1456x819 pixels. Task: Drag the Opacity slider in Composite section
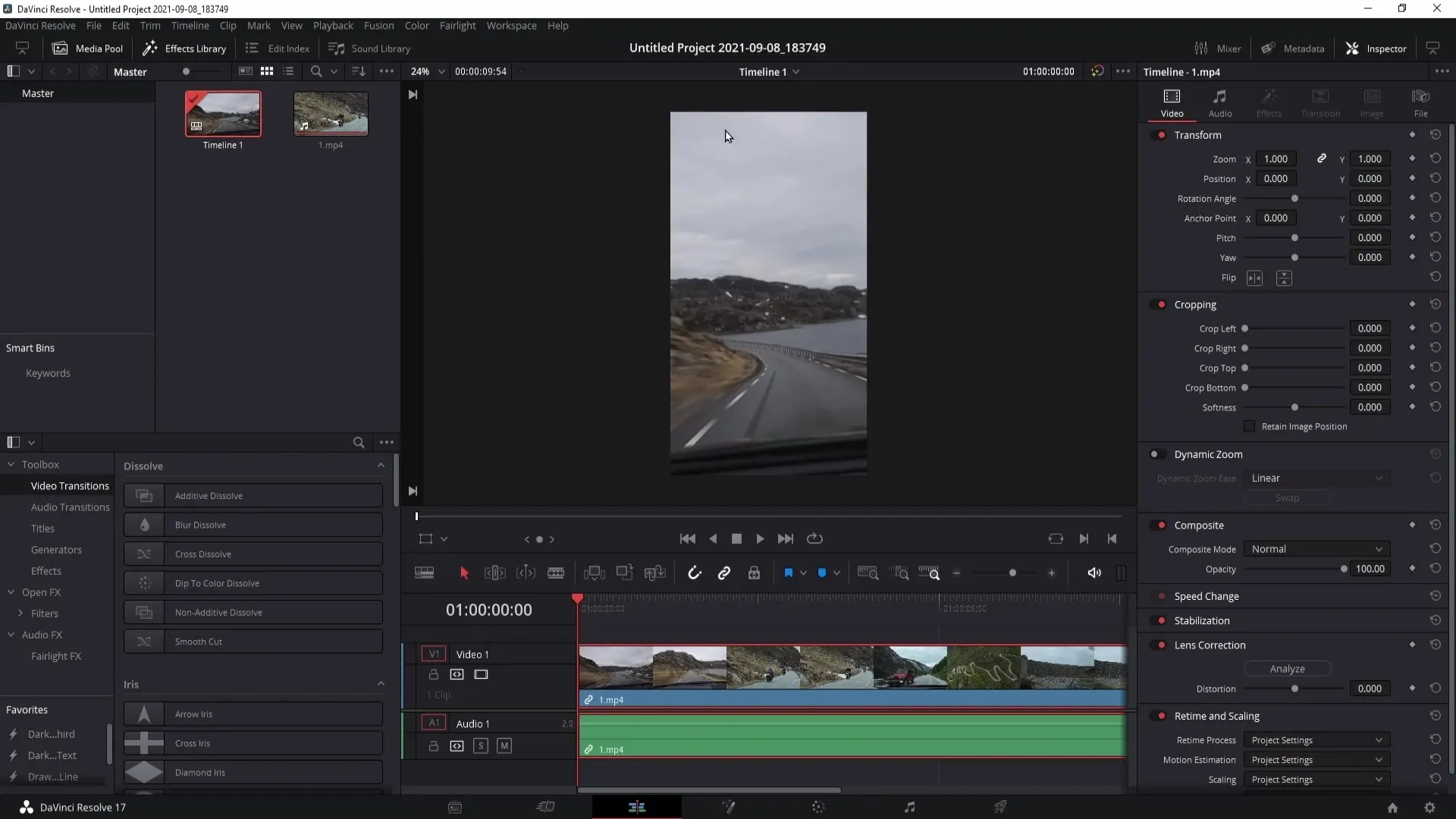[1345, 570]
